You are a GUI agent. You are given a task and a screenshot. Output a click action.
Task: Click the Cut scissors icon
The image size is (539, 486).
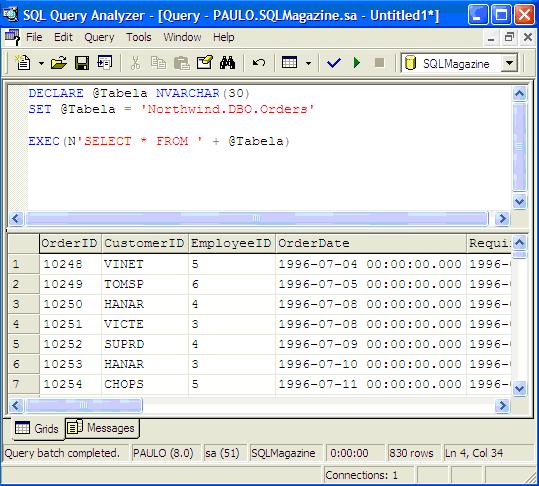click(x=135, y=63)
